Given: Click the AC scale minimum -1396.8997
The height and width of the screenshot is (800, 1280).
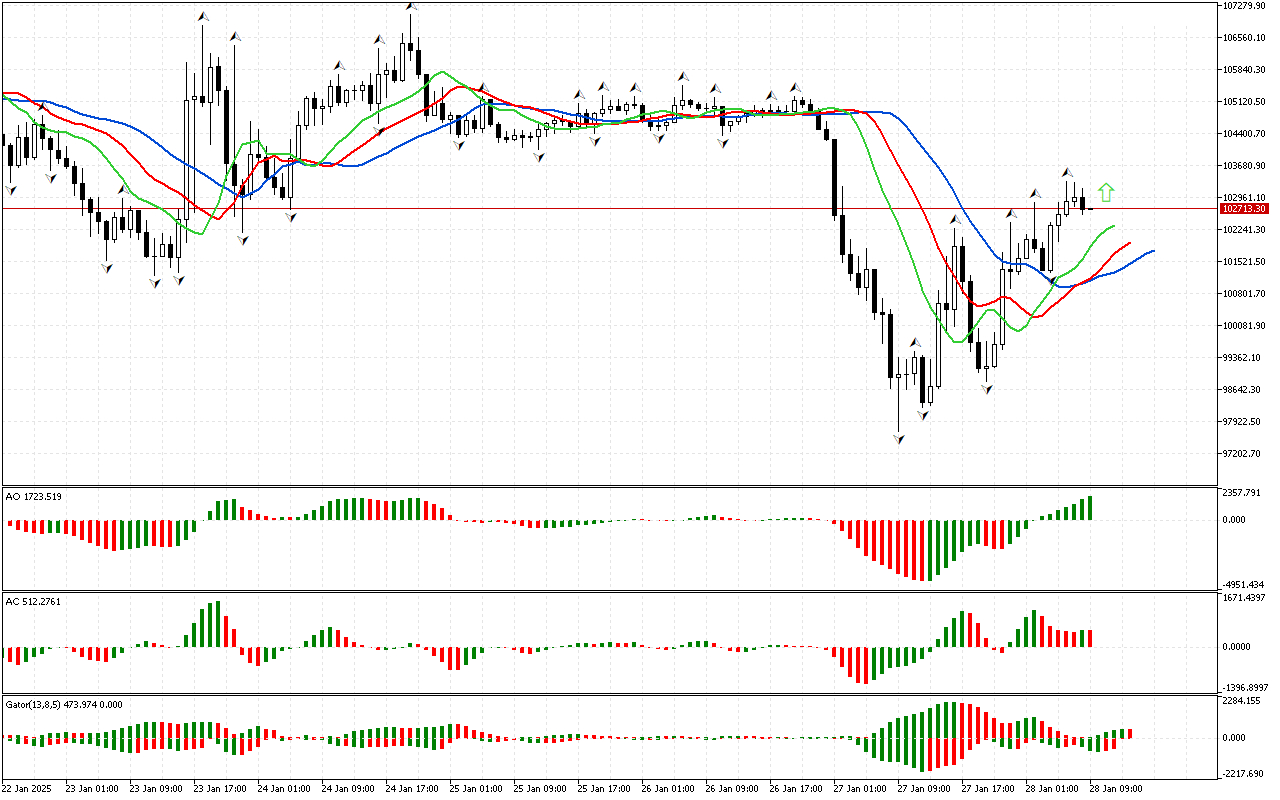Looking at the screenshot, I should (x=1245, y=688).
